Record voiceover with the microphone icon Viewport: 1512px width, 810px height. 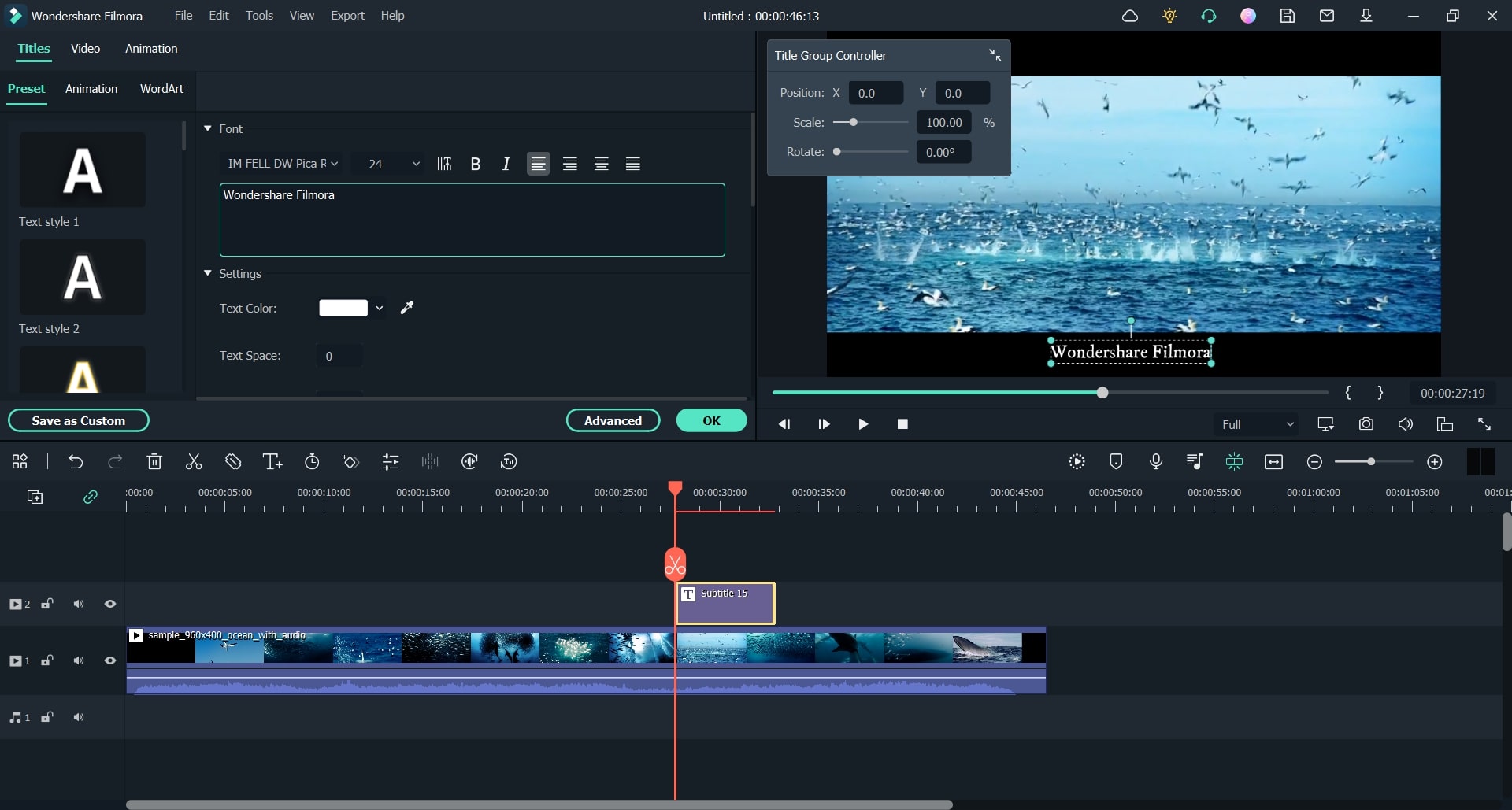1155,462
